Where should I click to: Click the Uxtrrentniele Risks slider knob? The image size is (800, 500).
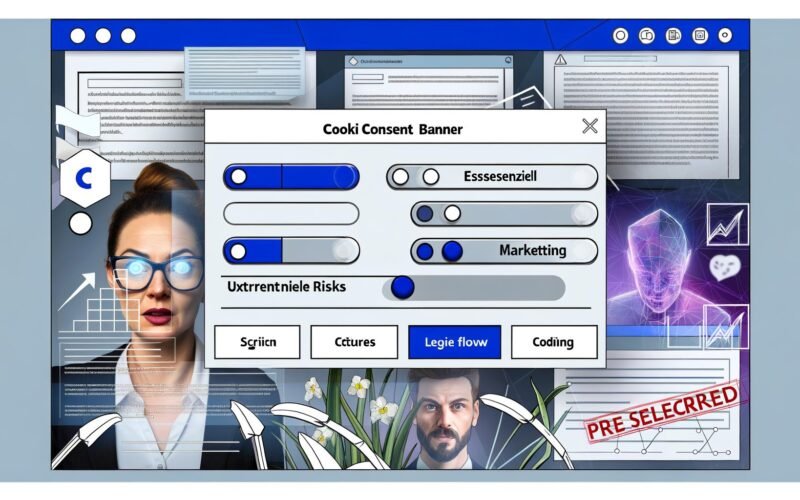pyautogui.click(x=403, y=288)
